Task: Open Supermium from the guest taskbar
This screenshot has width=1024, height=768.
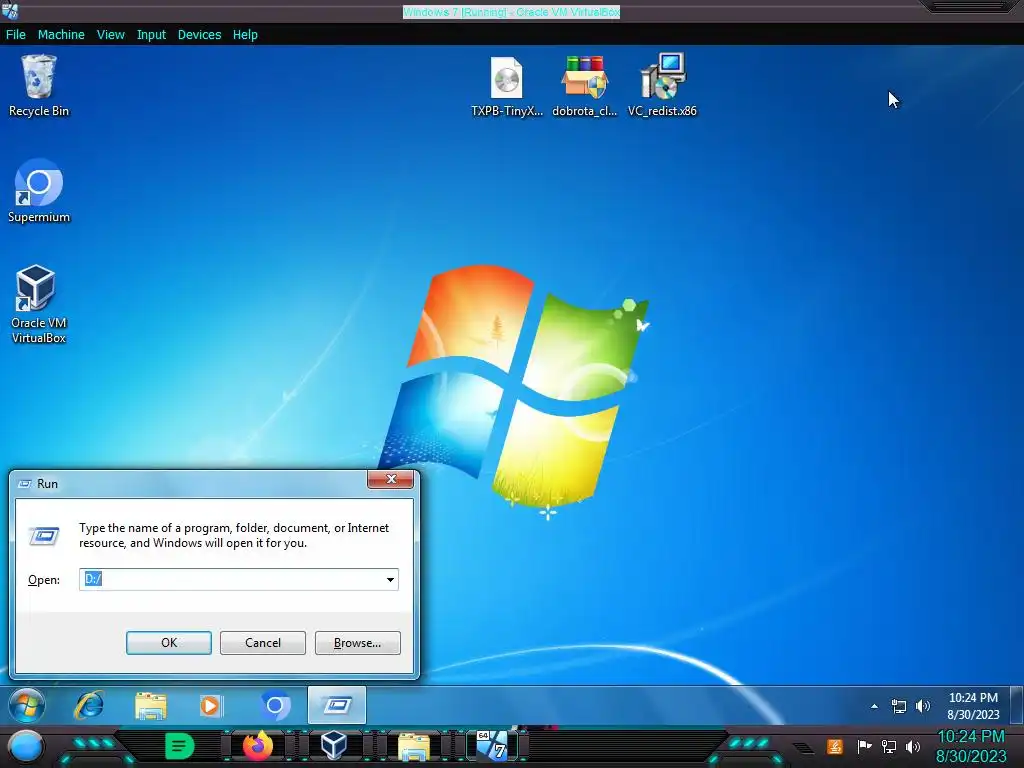Action: (x=275, y=705)
